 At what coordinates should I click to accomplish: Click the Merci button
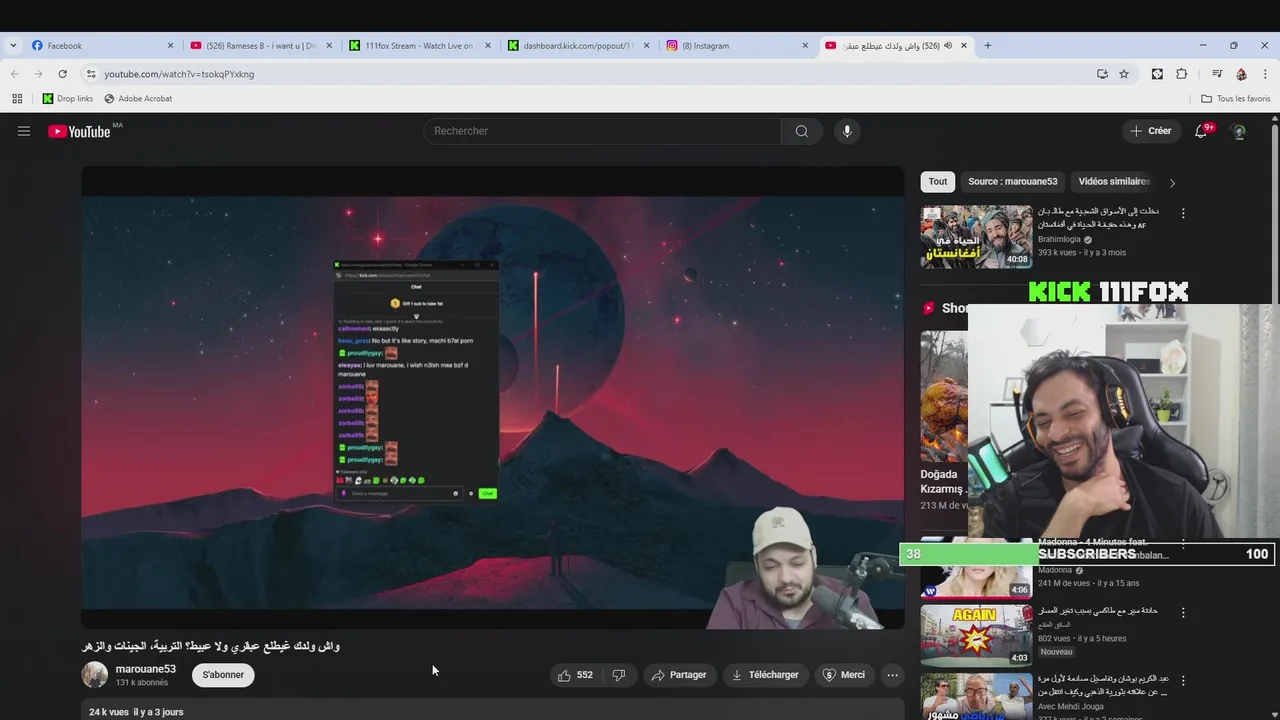pyautogui.click(x=843, y=675)
